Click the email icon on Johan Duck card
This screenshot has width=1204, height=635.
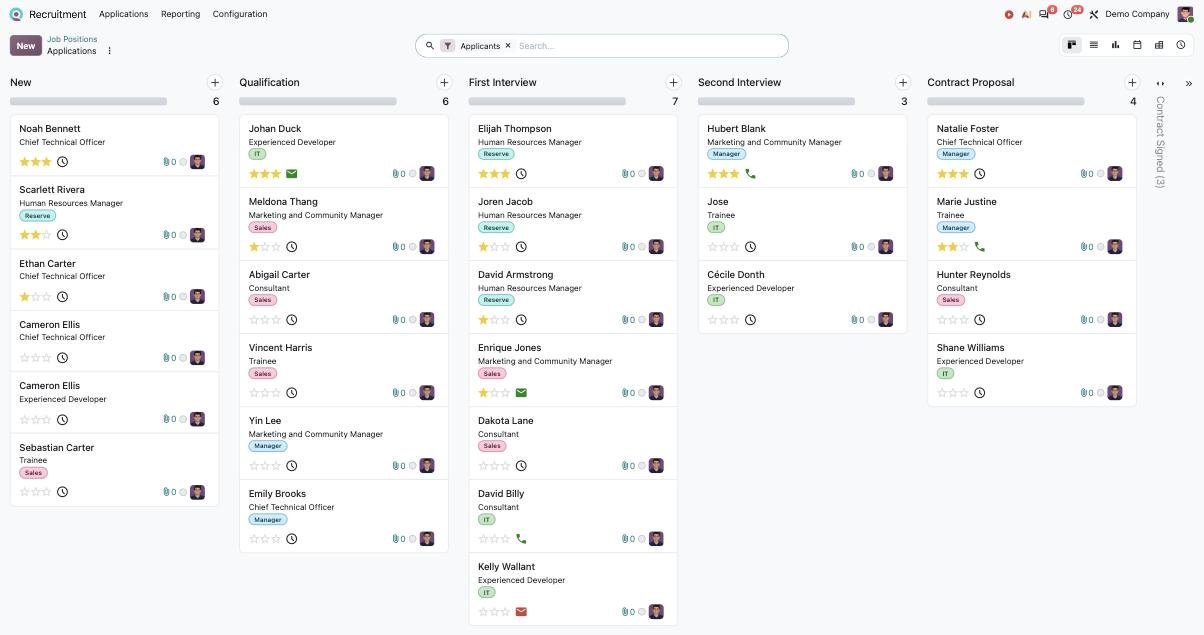[x=292, y=174]
